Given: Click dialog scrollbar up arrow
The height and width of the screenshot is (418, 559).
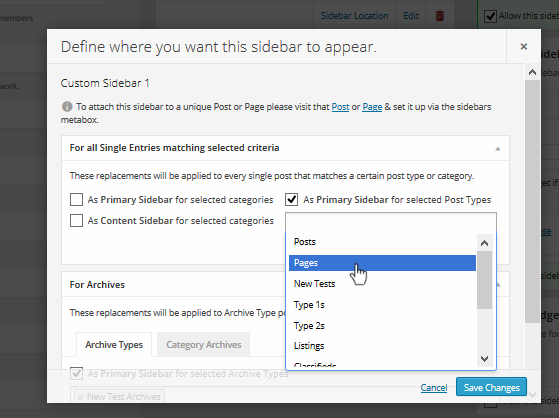Looking at the screenshot, I should pos(532,72).
